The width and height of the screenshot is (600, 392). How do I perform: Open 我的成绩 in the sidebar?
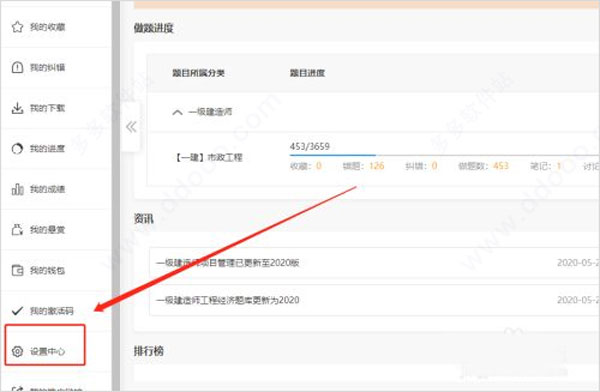47,189
